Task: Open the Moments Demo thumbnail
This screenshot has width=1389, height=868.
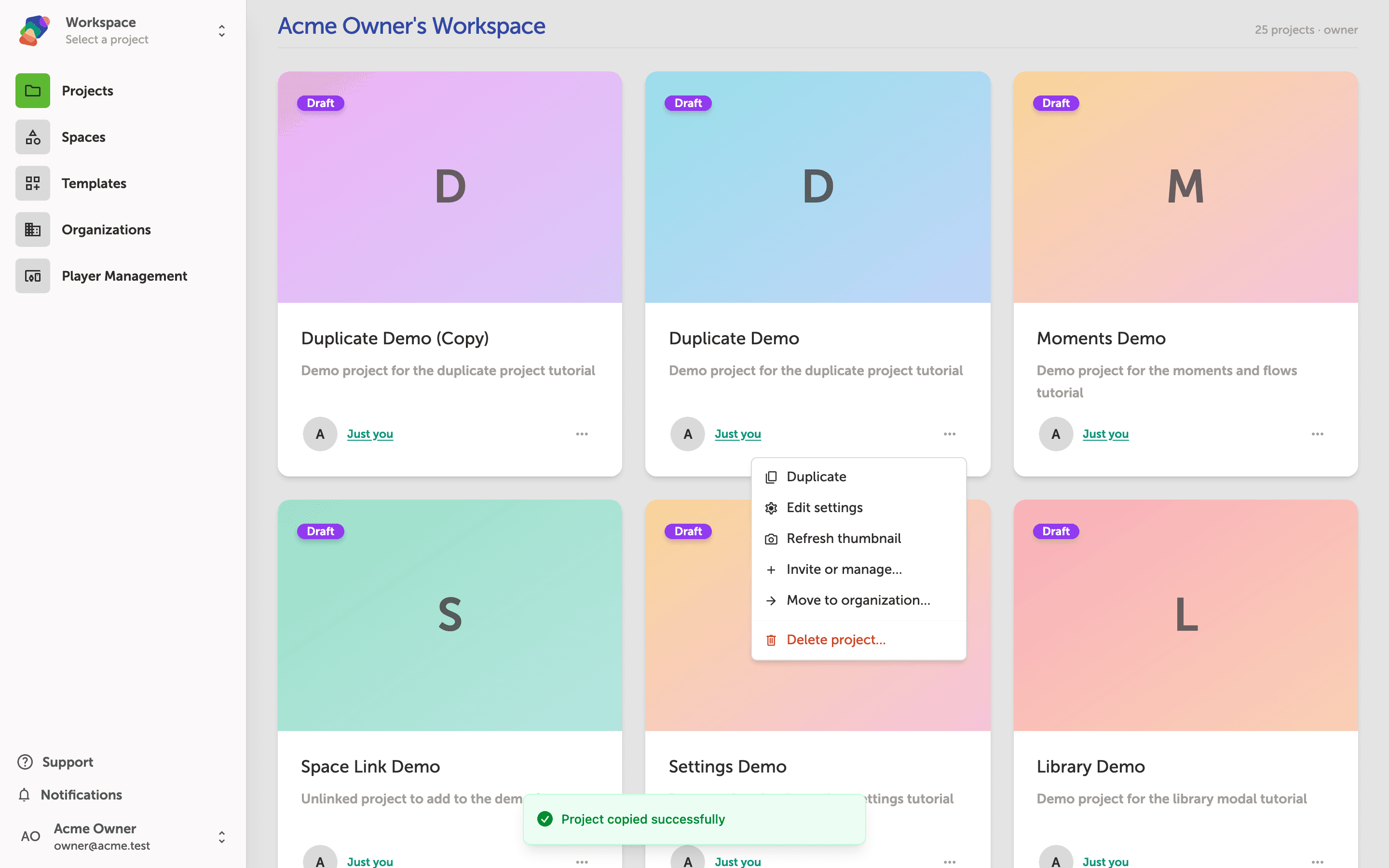Action: [1186, 187]
